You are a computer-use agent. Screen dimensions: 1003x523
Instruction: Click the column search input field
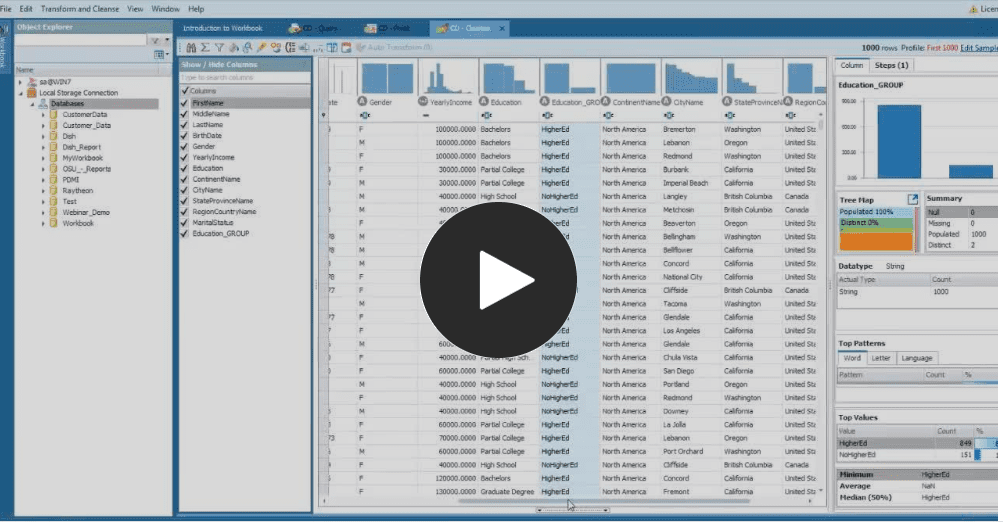(x=244, y=77)
